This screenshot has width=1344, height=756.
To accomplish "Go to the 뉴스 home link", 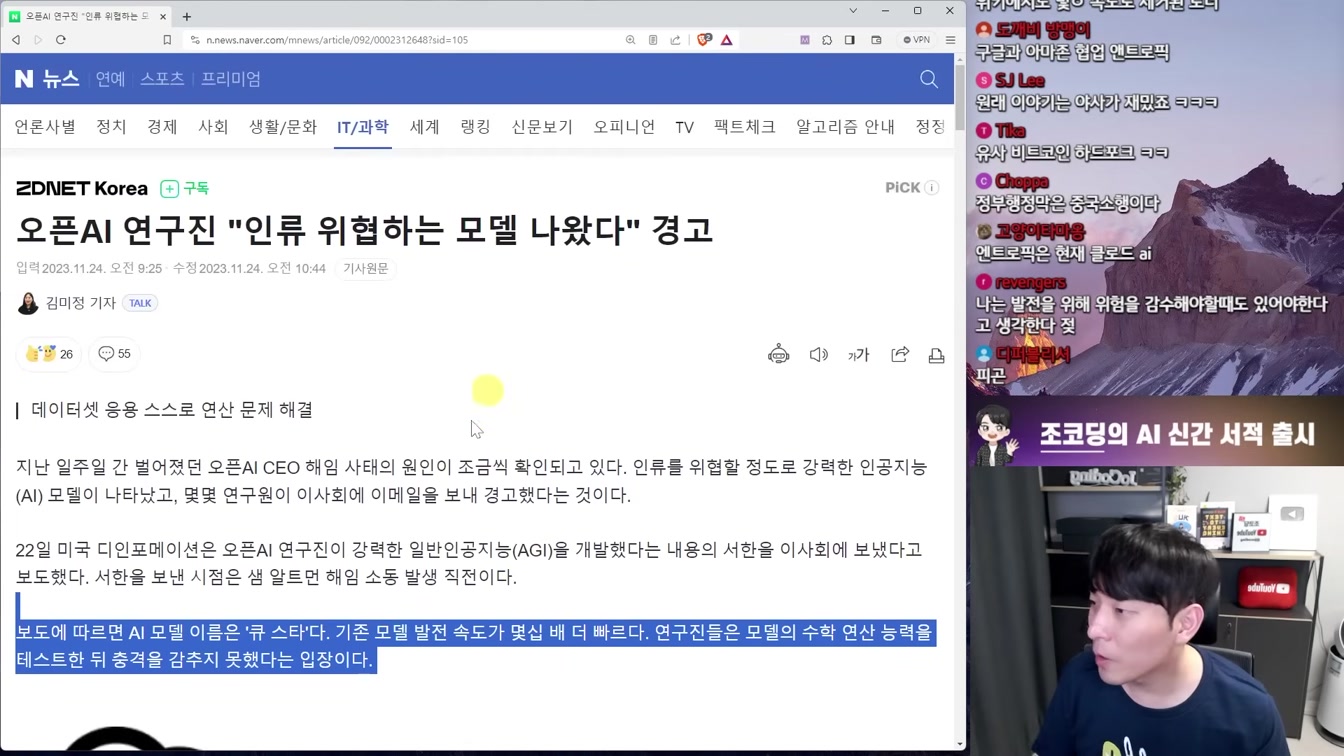I will (61, 79).
